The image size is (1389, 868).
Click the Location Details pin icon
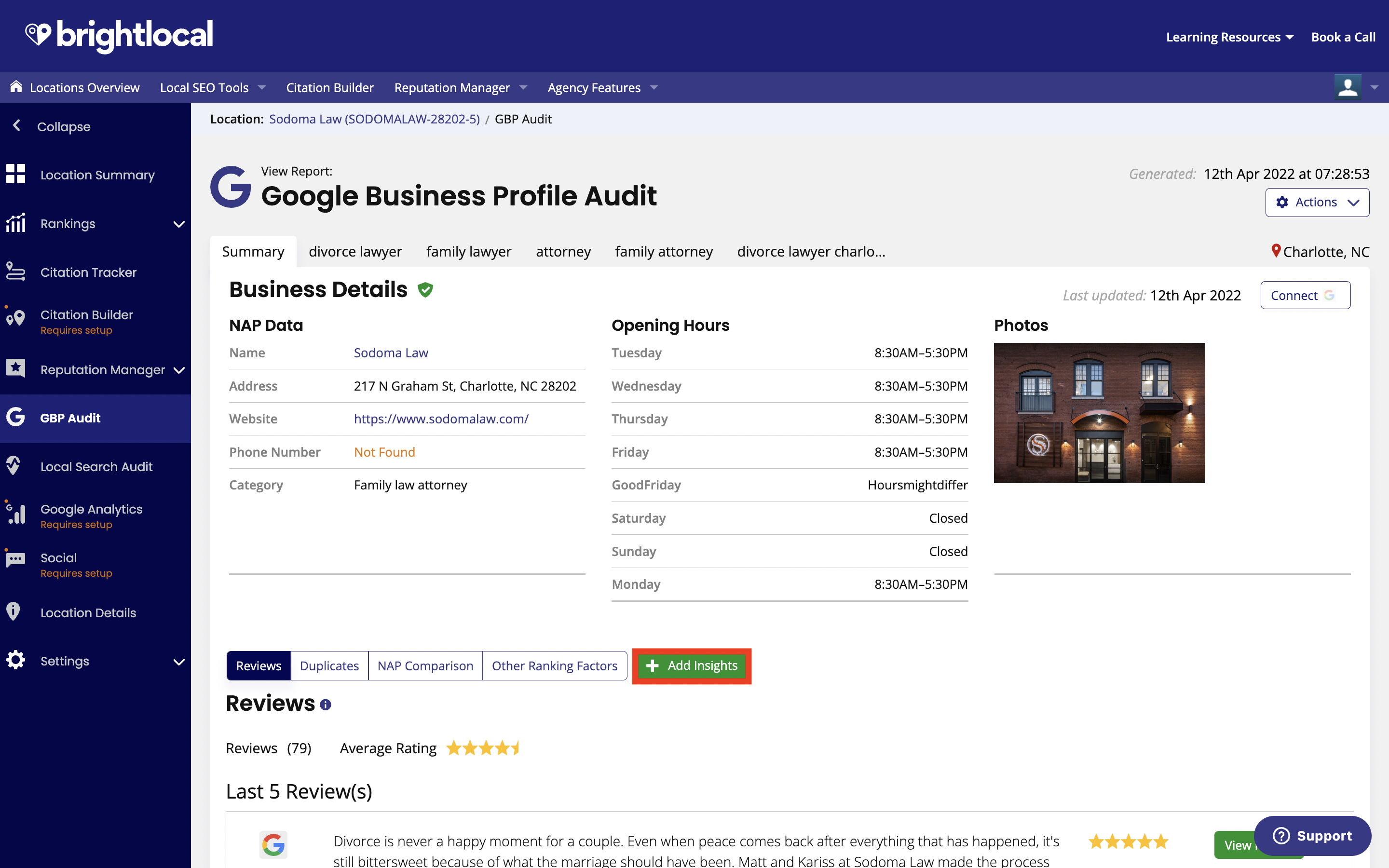point(13,612)
